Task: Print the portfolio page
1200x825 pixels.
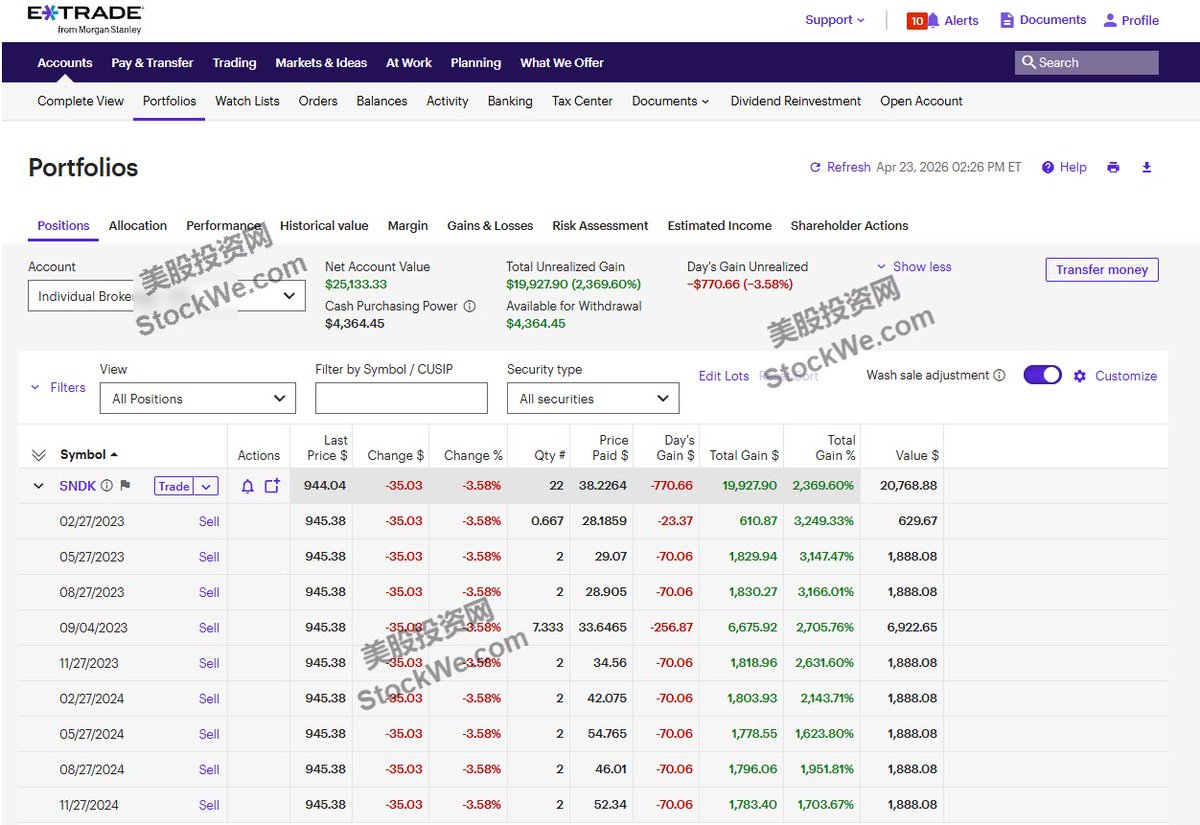Action: click(x=1113, y=167)
